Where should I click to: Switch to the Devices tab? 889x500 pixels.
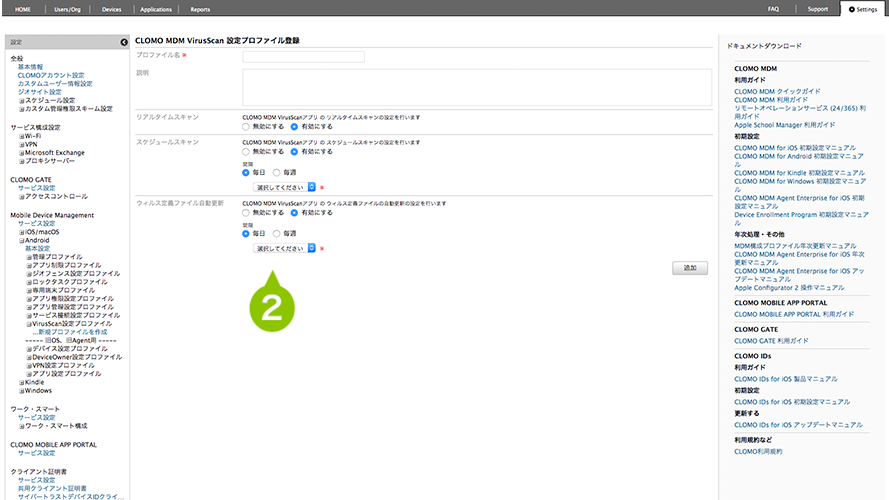[112, 9]
